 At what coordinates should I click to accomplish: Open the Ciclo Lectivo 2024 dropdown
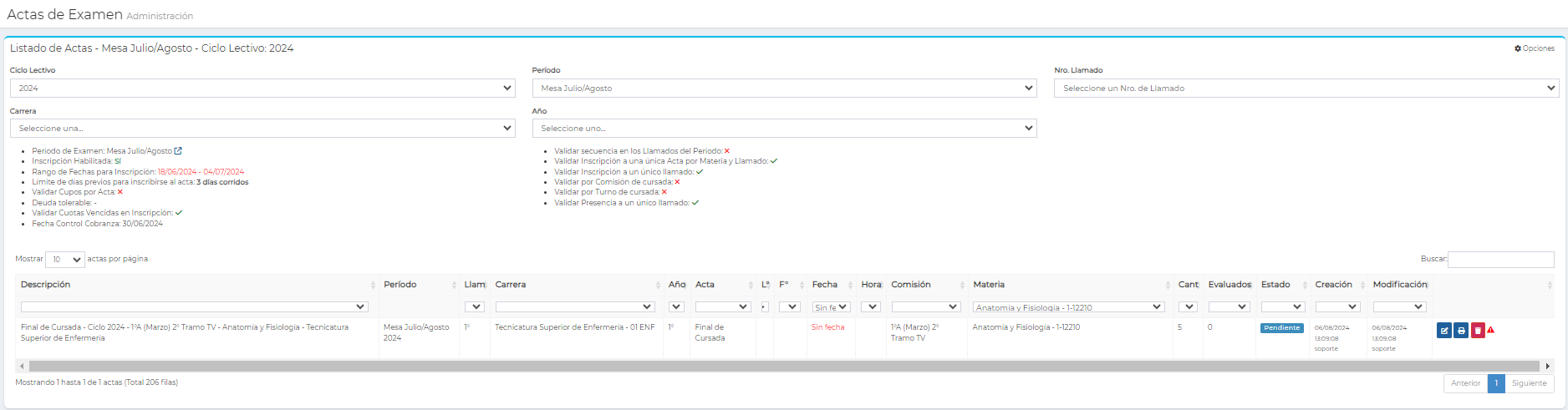tap(262, 88)
